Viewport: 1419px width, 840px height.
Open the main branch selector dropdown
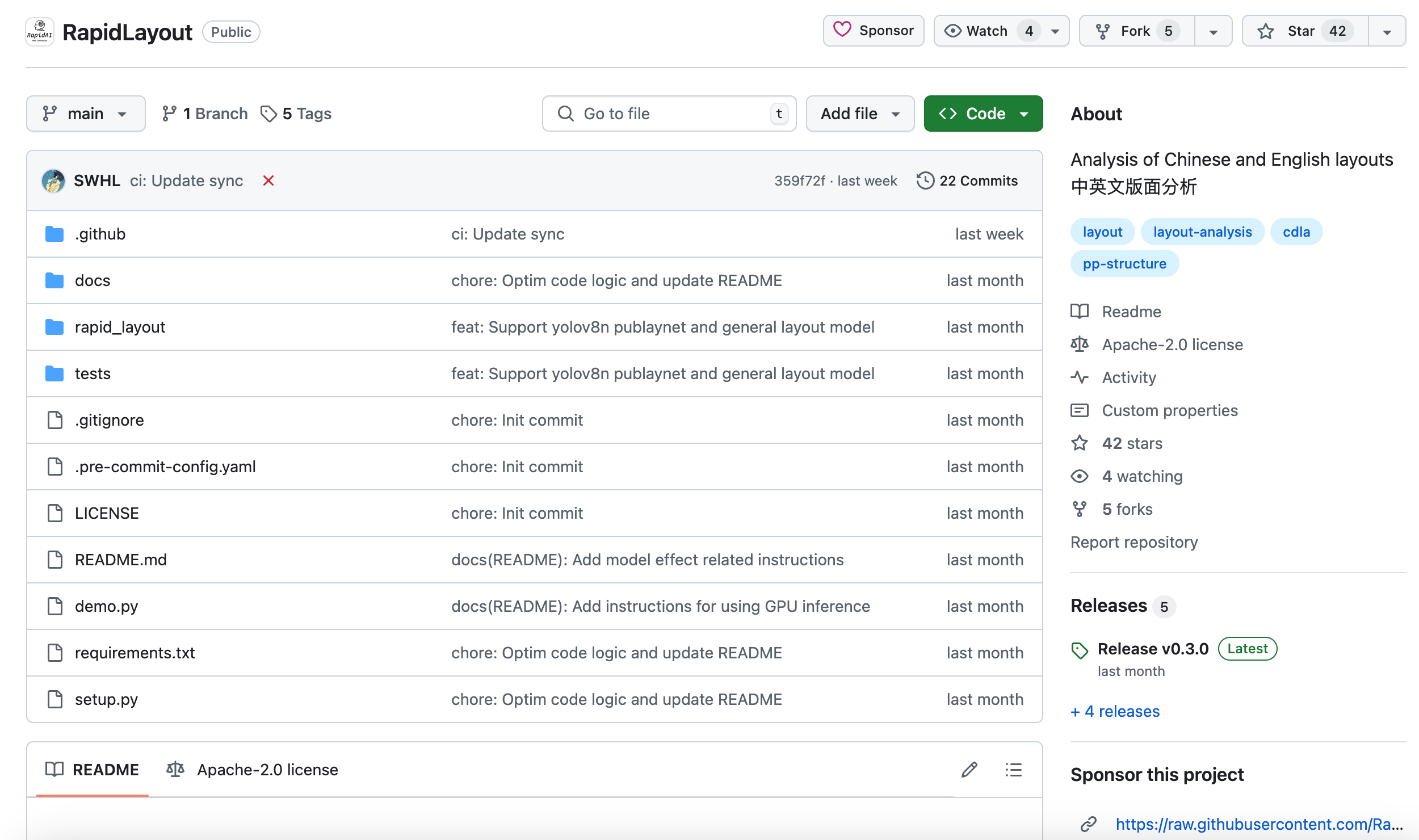tap(86, 114)
